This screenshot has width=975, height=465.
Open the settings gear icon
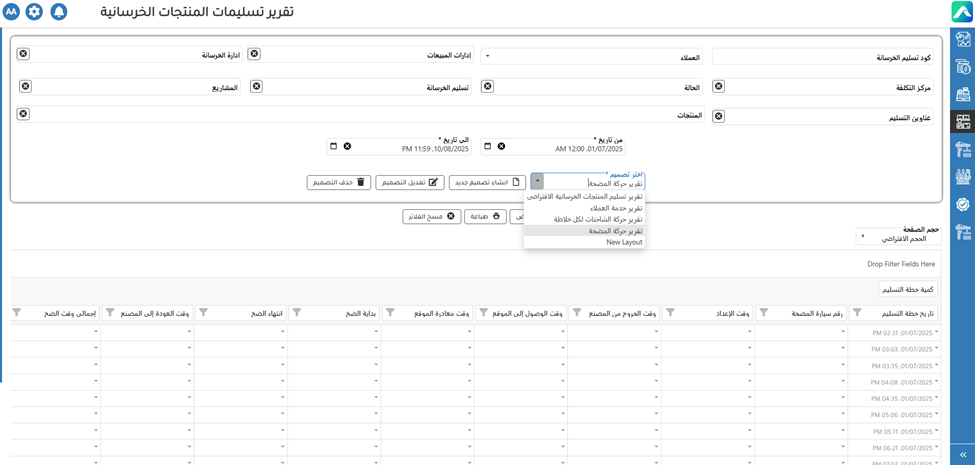[35, 12]
